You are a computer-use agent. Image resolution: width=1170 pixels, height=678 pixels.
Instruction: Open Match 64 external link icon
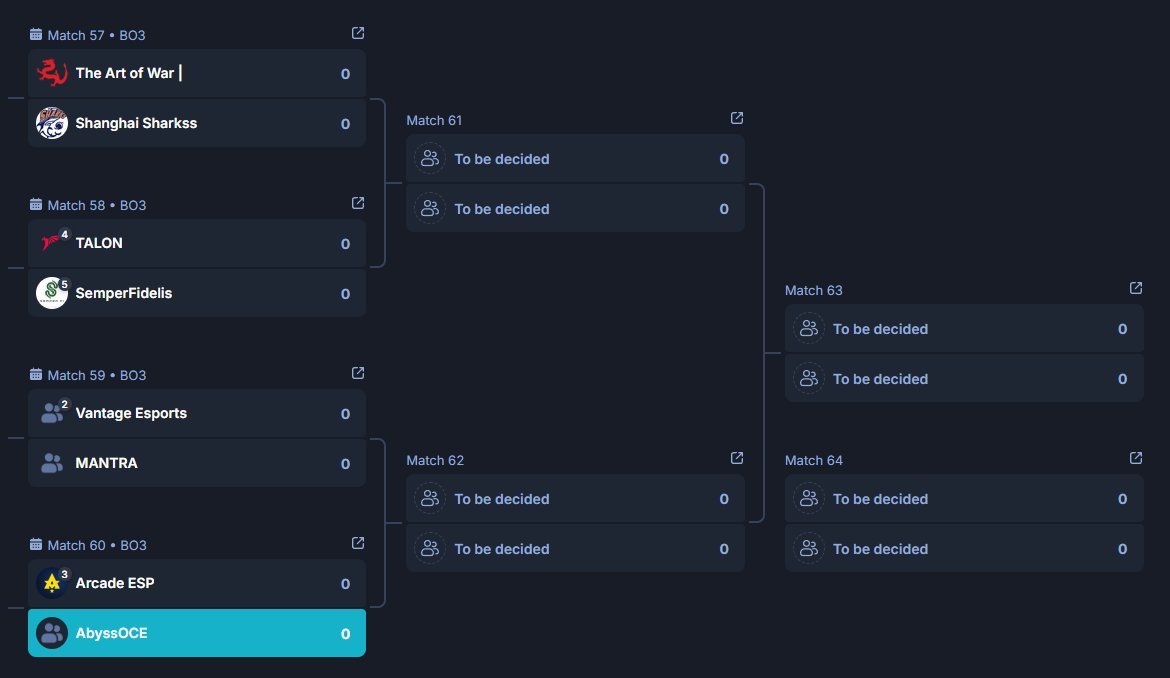point(1136,458)
